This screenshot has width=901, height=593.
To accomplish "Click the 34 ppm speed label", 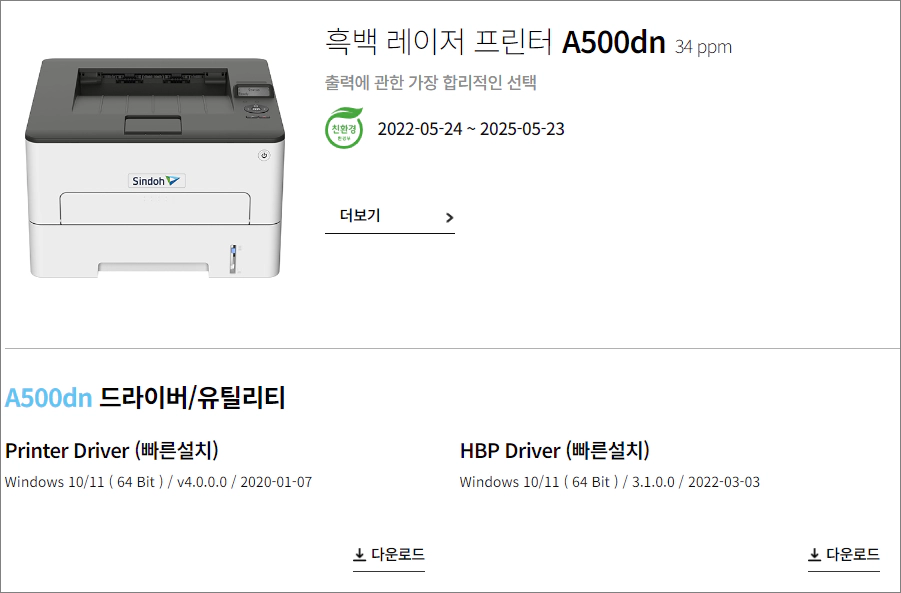I will coord(703,47).
